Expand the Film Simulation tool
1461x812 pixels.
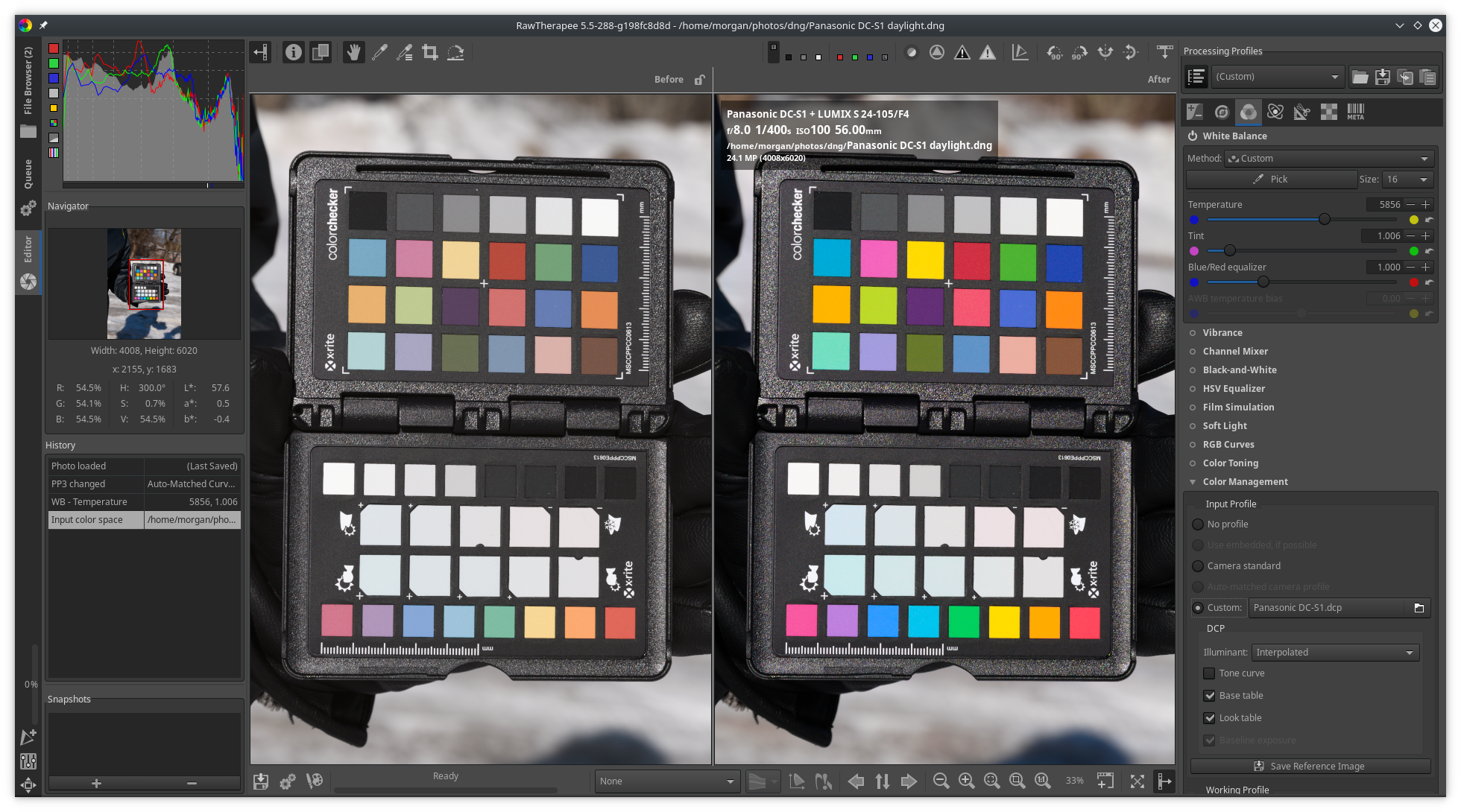point(1238,407)
